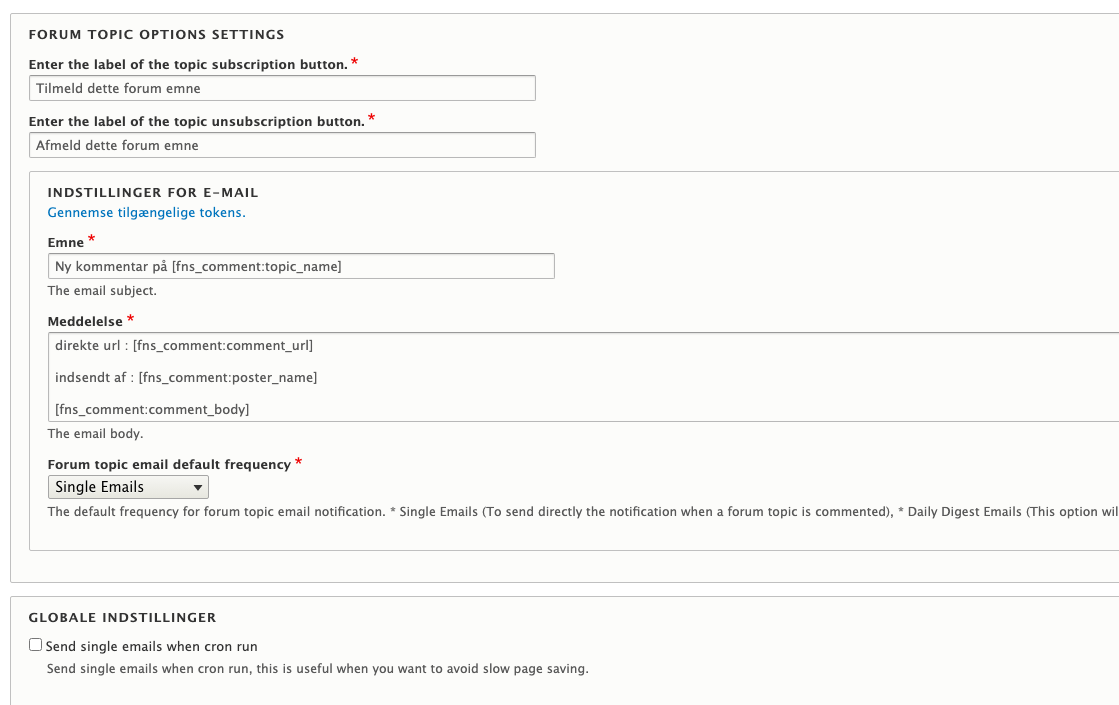The height and width of the screenshot is (705, 1119).
Task: Open the Forum topic email default frequency dropdown
Action: (128, 487)
